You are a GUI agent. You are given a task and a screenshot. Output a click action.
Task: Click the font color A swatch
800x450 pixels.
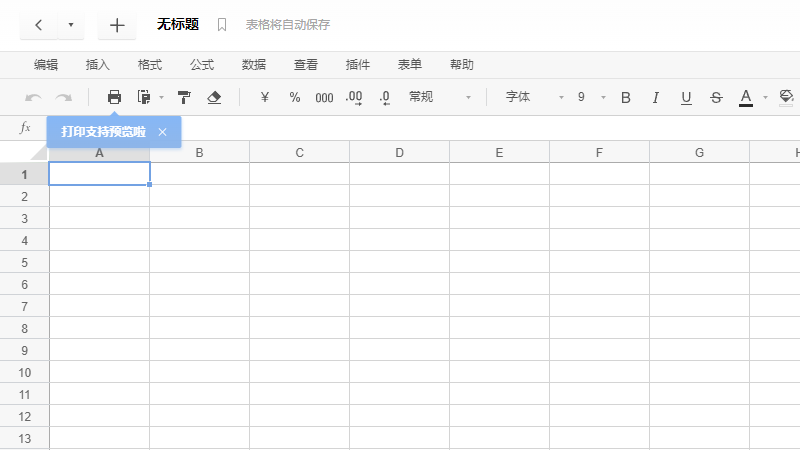745,97
